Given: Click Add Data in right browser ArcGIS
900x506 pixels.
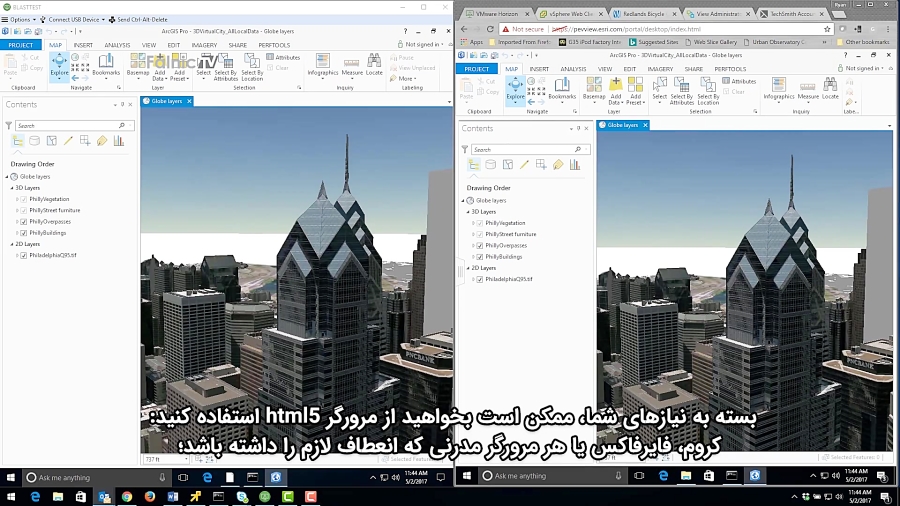Looking at the screenshot, I should point(615,91).
